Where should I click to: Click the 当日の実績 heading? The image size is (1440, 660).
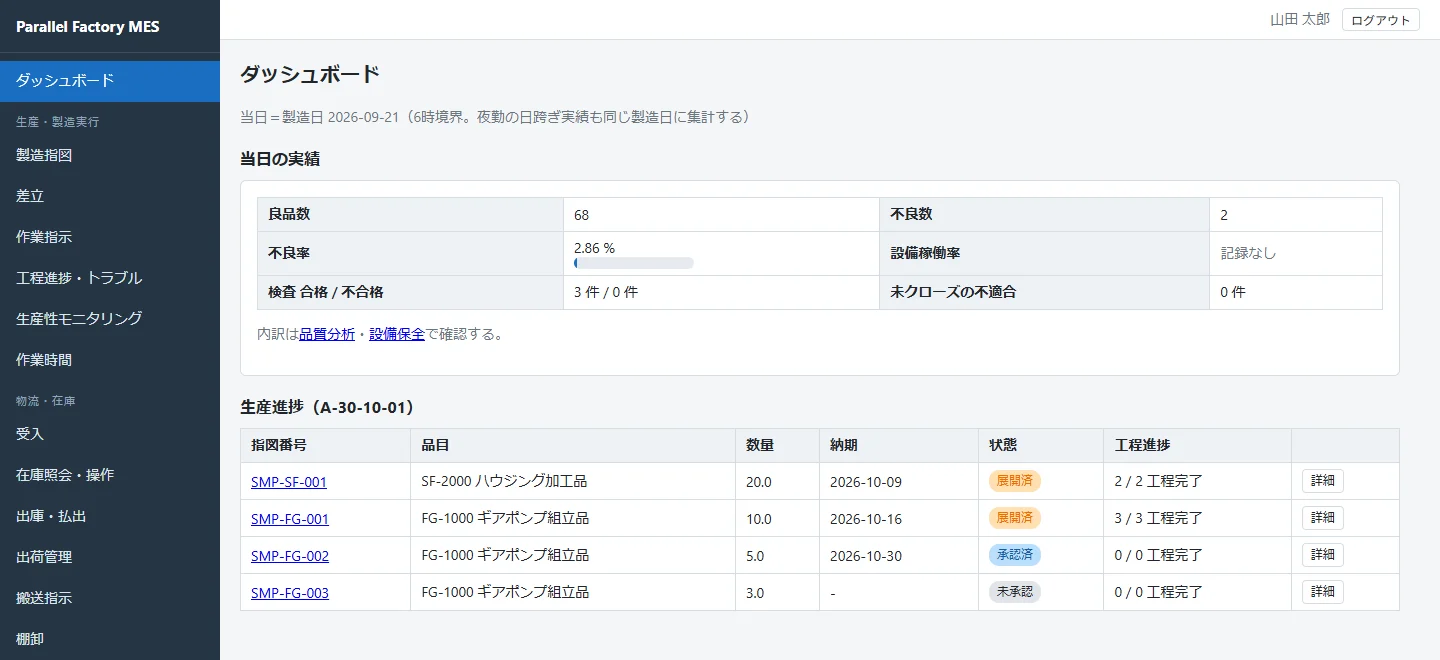280,159
